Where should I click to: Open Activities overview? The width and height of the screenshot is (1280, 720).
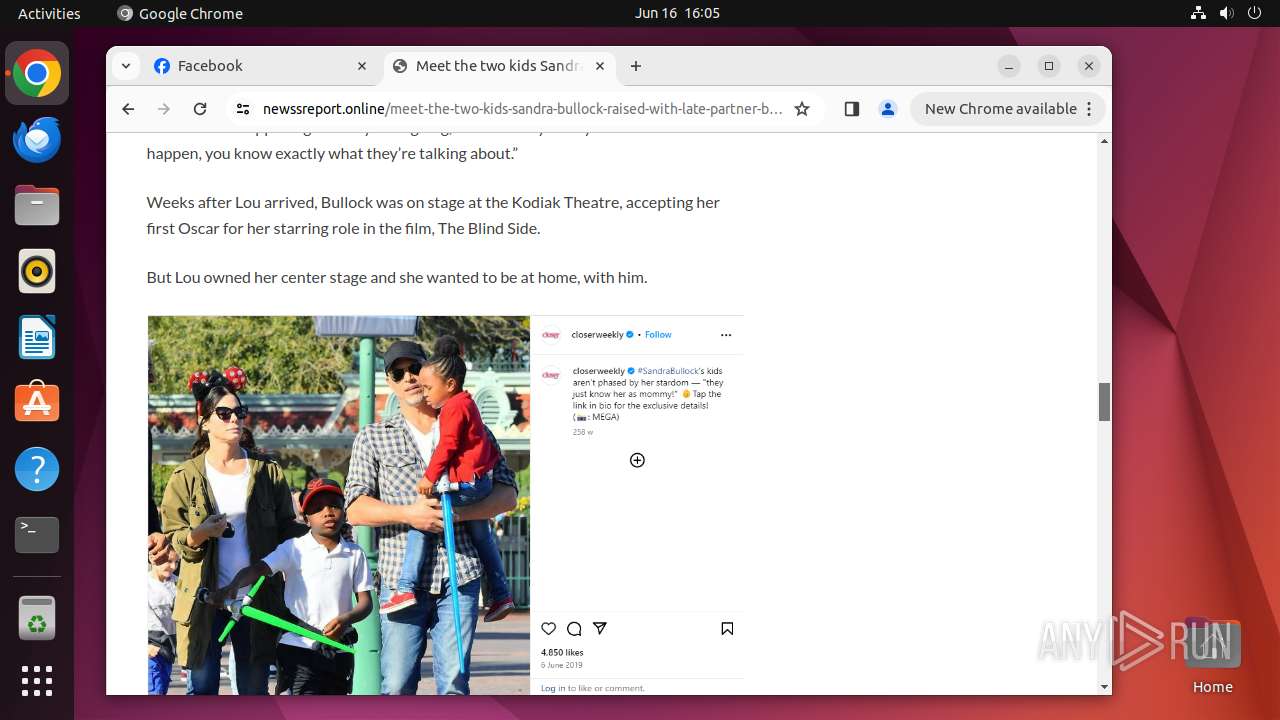tap(49, 13)
